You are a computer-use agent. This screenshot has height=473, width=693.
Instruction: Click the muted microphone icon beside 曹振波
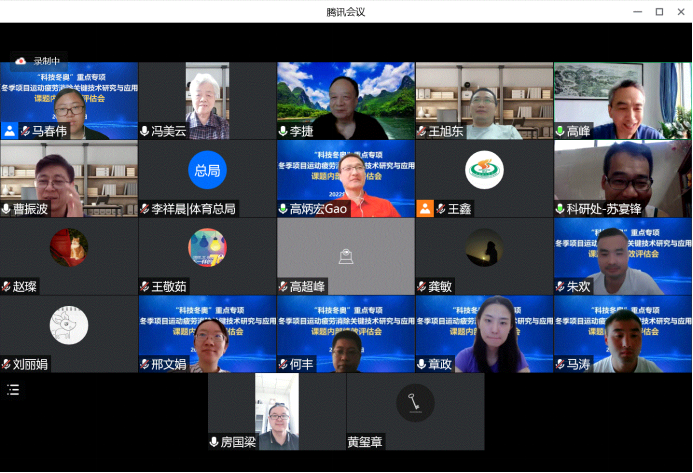(7, 209)
